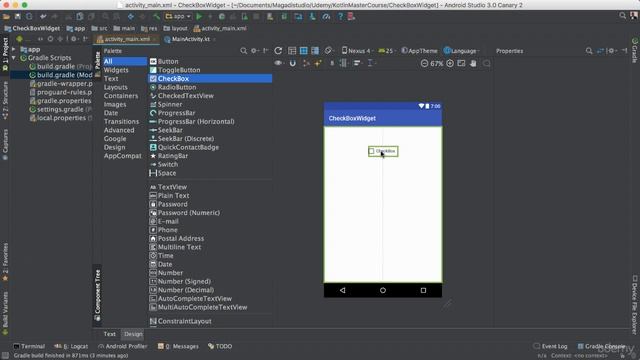Open the Gradle side panel
The width and height of the screenshot is (640, 360).
[x=635, y=51]
